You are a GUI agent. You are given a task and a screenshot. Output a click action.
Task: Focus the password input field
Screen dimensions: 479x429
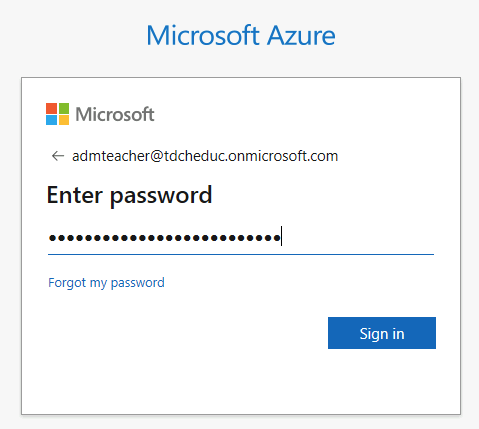241,238
